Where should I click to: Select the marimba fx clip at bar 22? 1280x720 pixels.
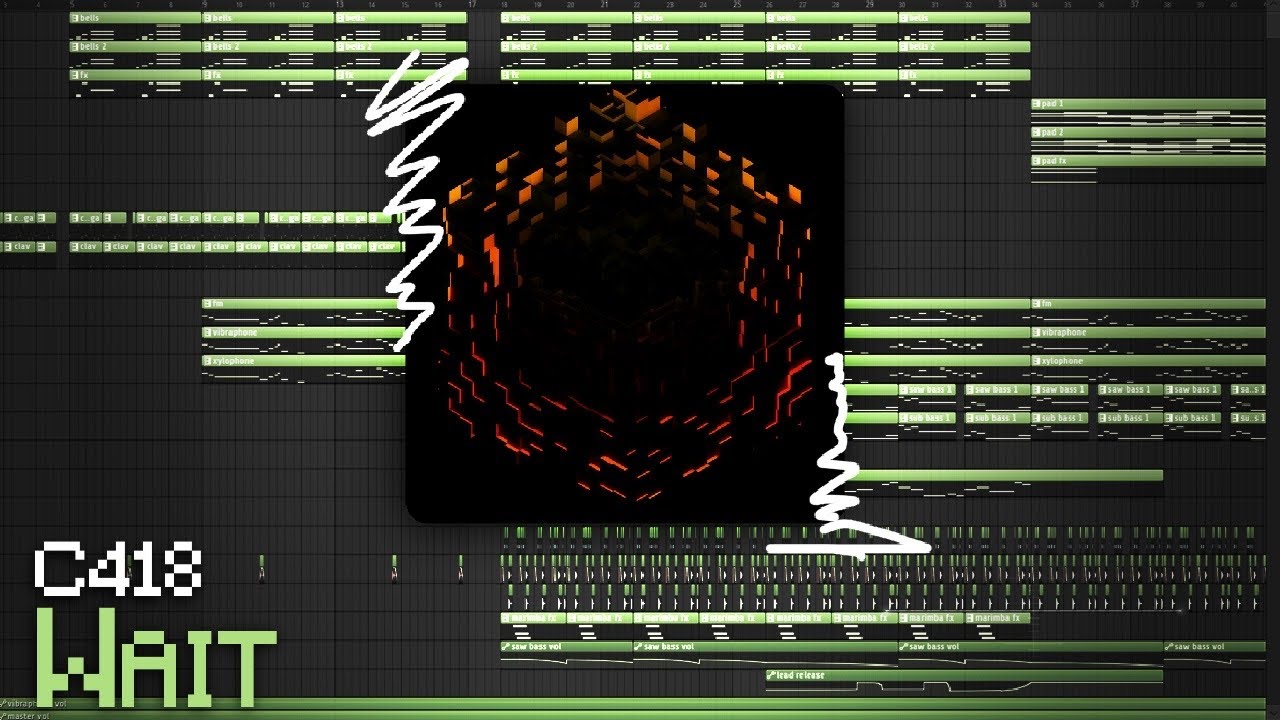pos(666,618)
